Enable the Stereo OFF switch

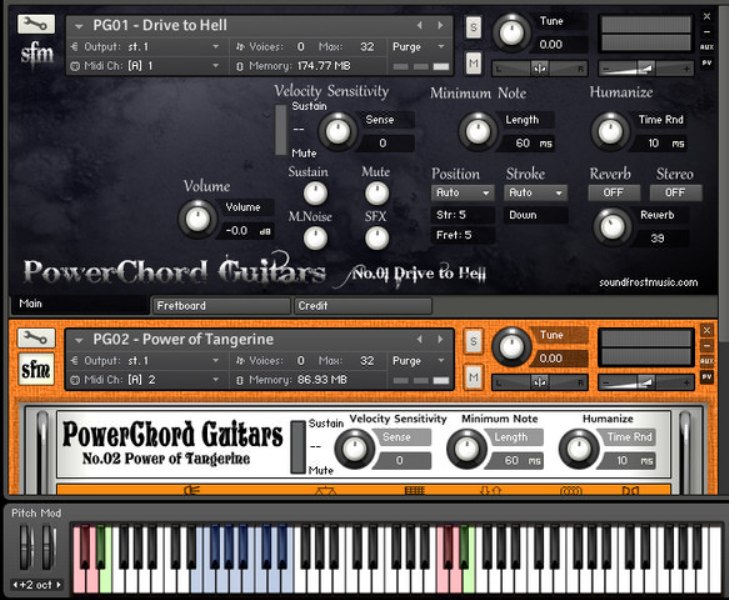(676, 192)
